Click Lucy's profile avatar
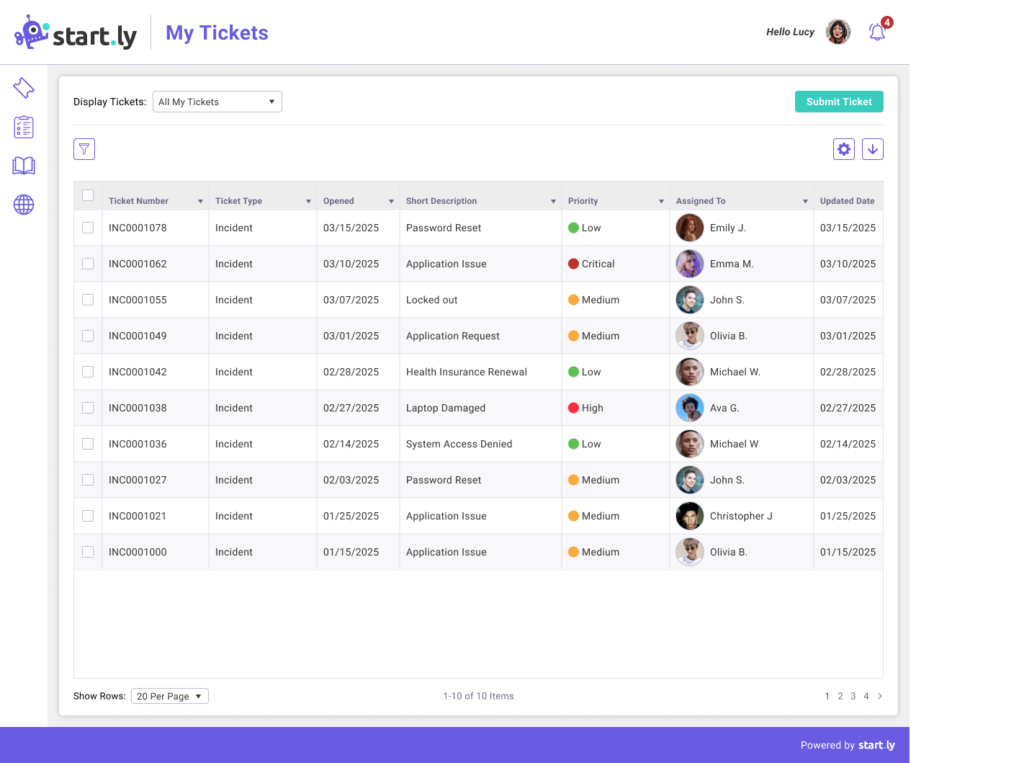The image size is (1024, 763). (x=838, y=32)
